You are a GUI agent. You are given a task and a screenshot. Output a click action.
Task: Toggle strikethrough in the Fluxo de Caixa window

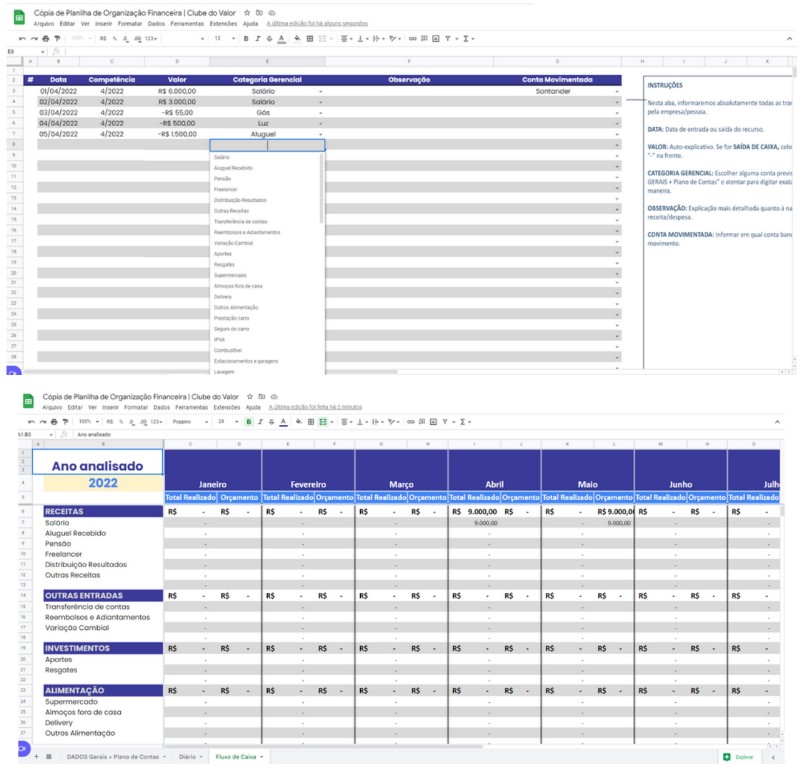click(271, 422)
